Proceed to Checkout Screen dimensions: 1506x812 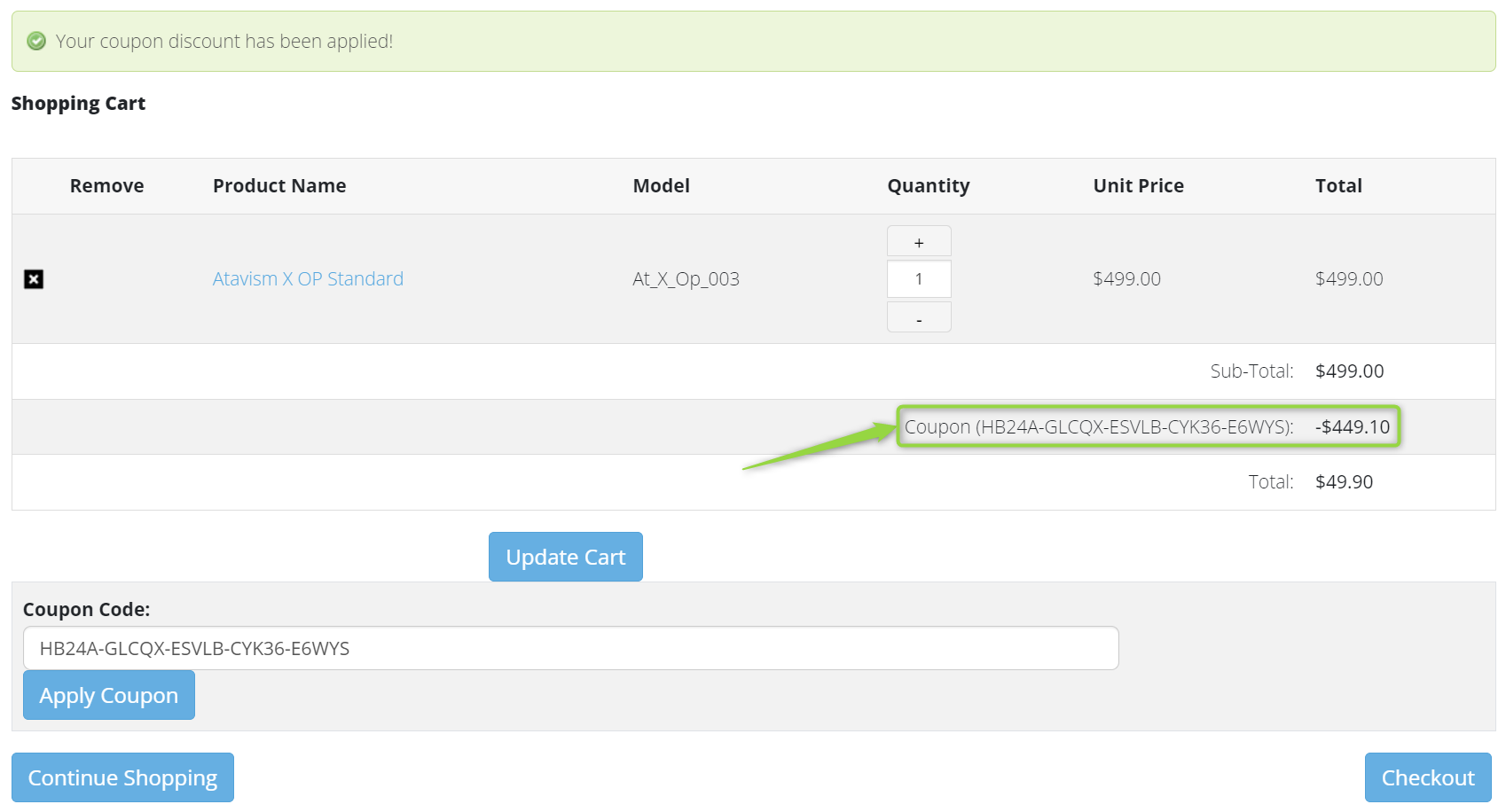coord(1427,777)
